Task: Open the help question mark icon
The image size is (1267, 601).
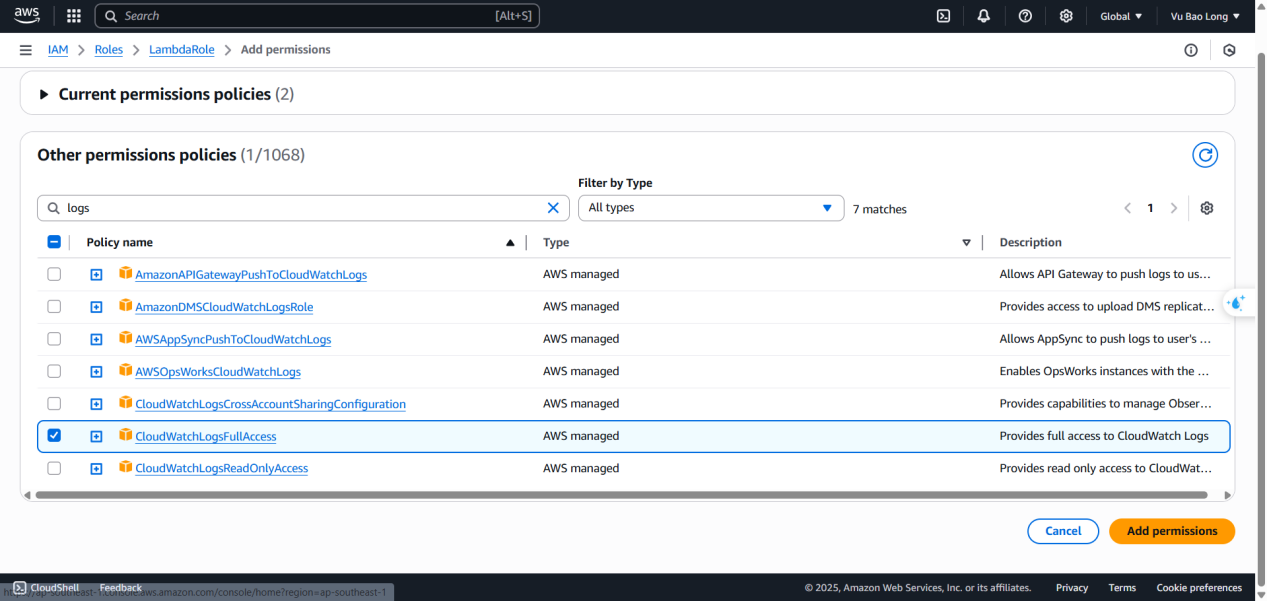Action: (1025, 16)
